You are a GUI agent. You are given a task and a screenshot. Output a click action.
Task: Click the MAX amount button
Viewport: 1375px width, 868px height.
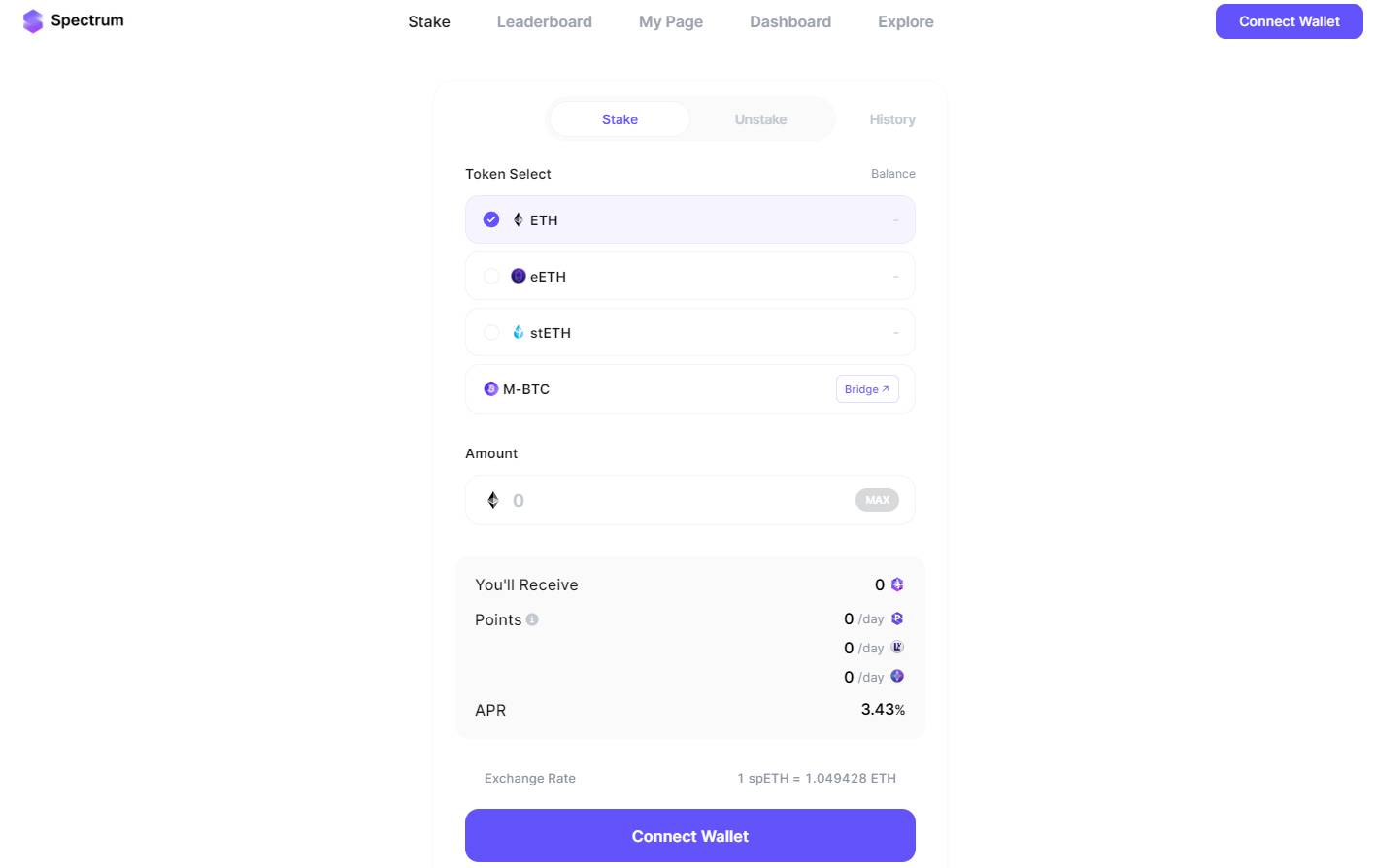pos(877,500)
